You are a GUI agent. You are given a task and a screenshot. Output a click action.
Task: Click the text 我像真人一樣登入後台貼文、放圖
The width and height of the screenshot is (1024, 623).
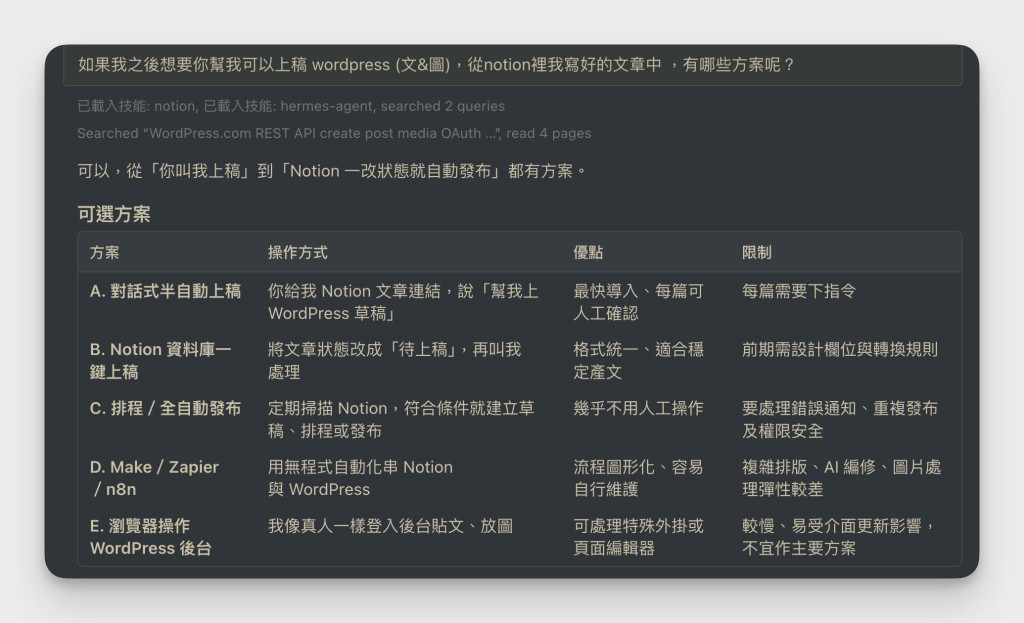coord(391,526)
